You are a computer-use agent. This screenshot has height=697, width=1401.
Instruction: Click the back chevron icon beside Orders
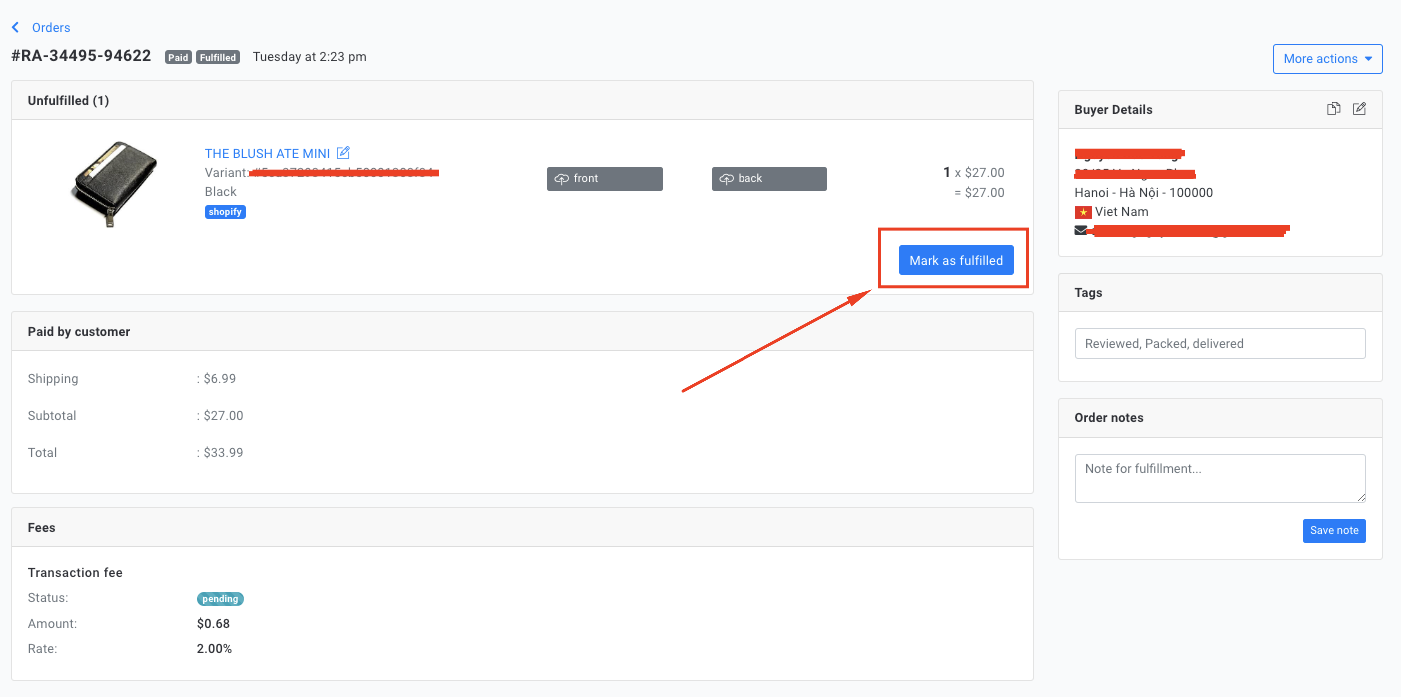(x=15, y=28)
